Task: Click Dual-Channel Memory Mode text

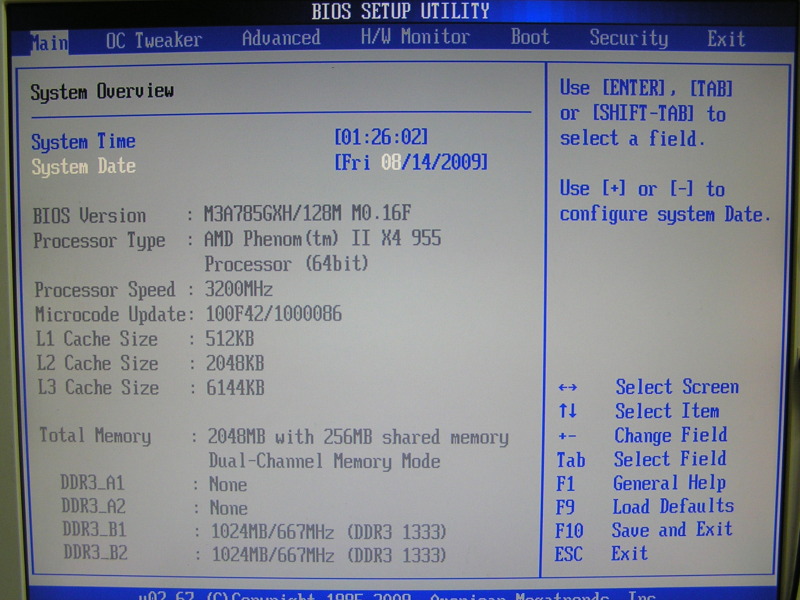Action: point(324,461)
